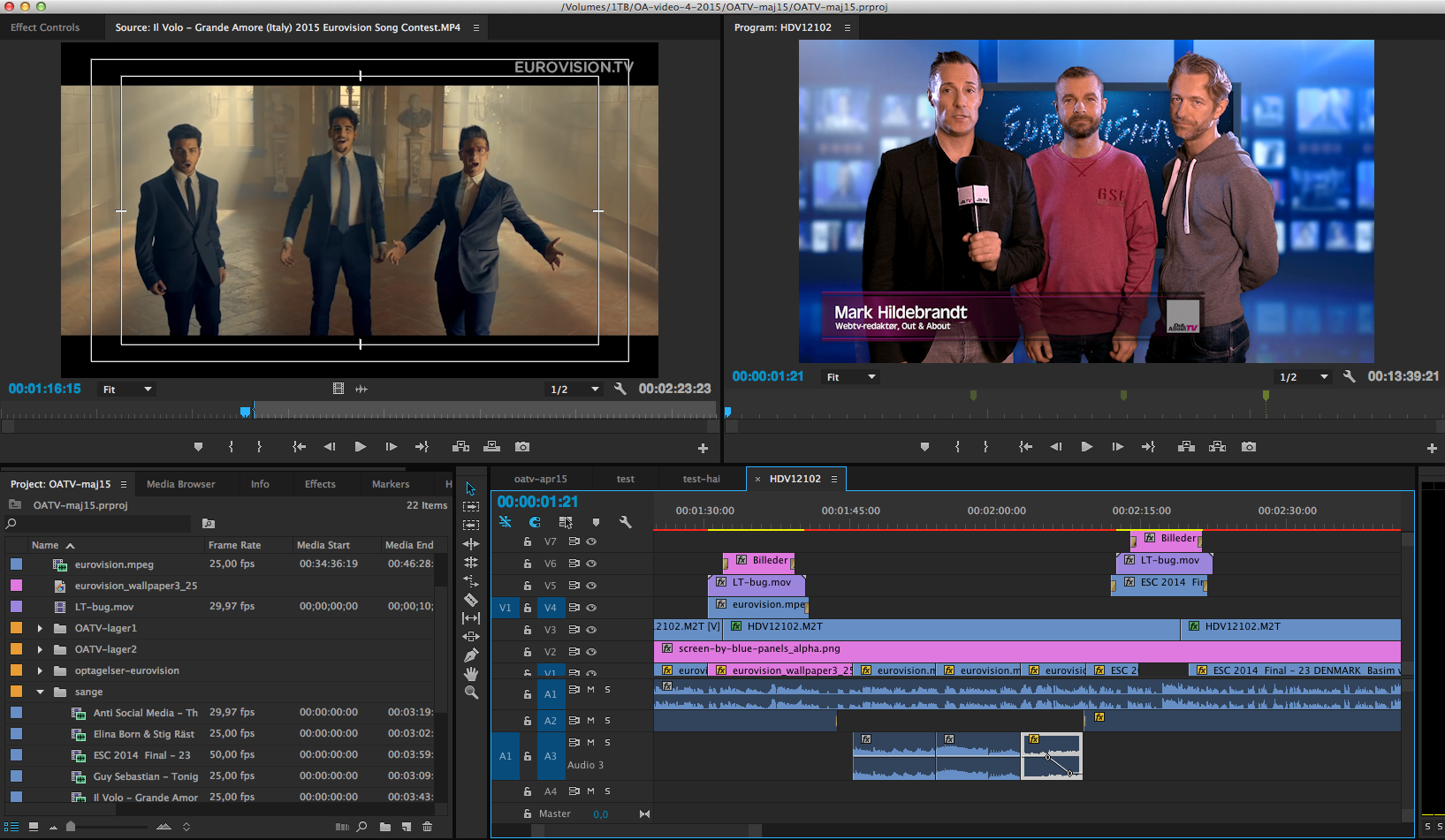Open Program monitor 1/2 resolution dropdown

(x=1304, y=377)
